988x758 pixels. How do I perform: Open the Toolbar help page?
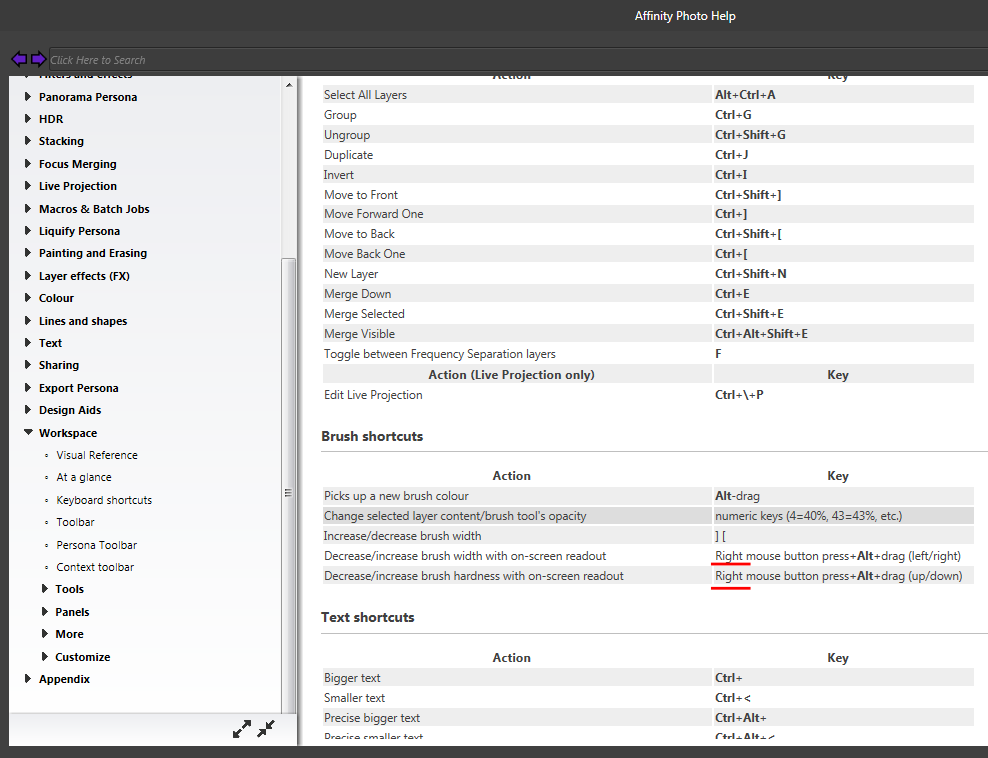75,522
